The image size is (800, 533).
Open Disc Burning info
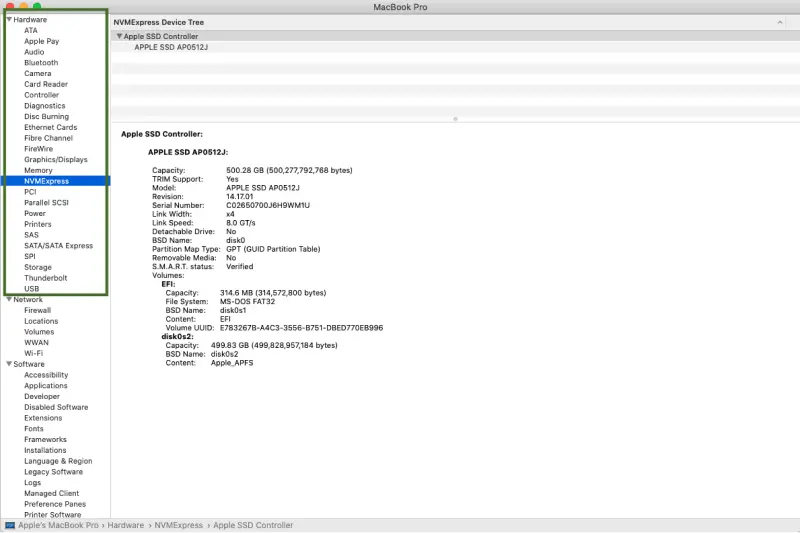(x=46, y=116)
